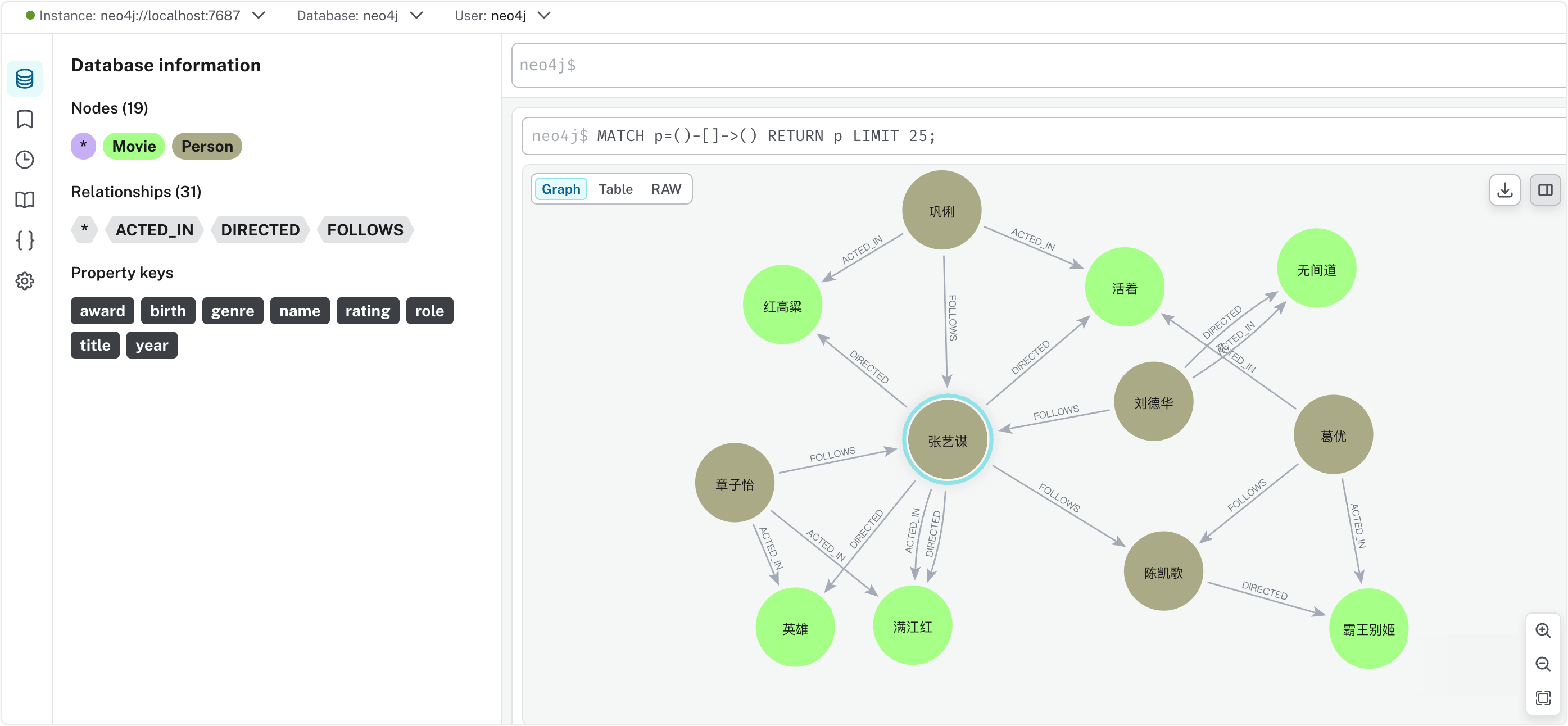1568x726 pixels.
Task: Expand the User neo4j dropdown
Action: (544, 15)
